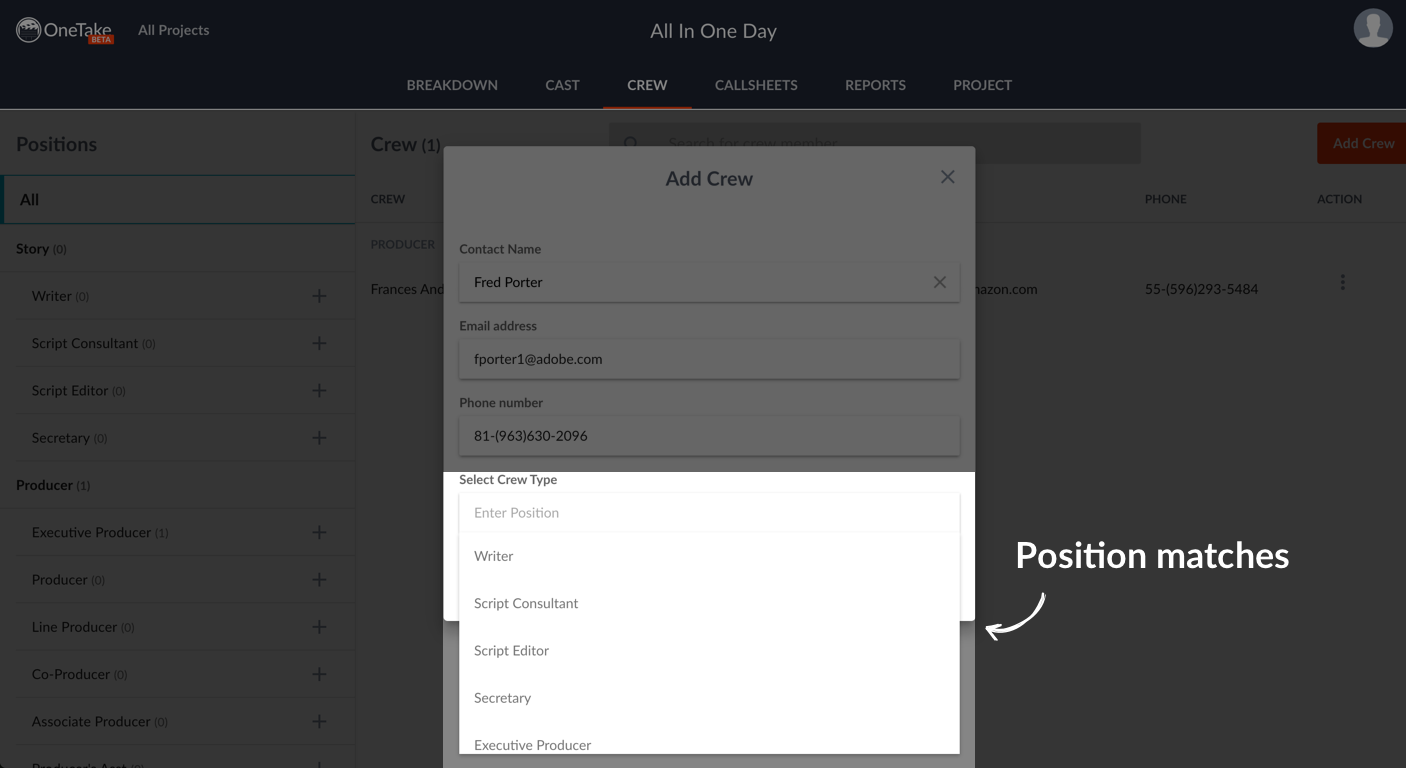This screenshot has height=768, width=1406.
Task: Filter by Writer position in sidebar
Action: tap(60, 296)
